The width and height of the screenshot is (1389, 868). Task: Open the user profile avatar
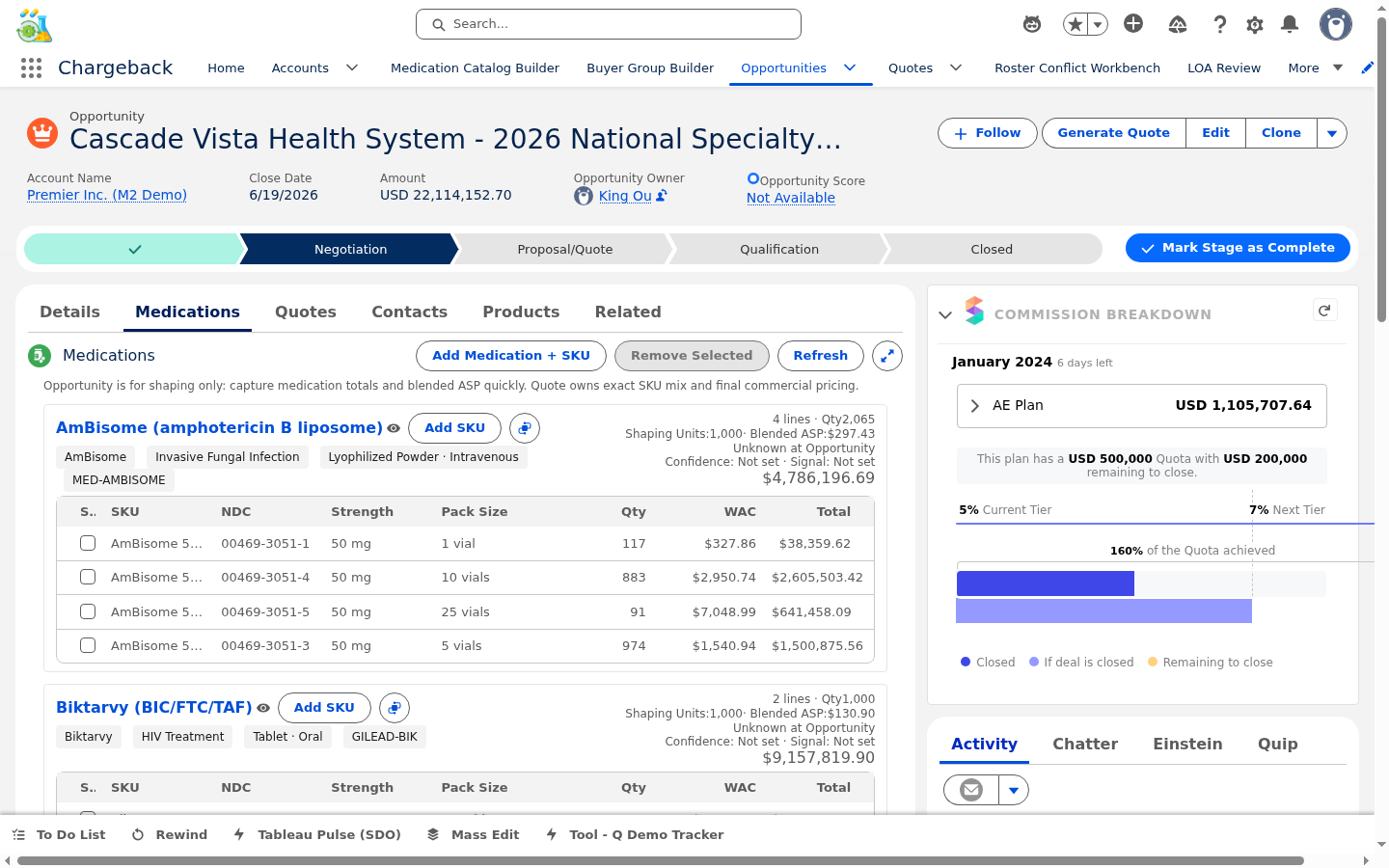point(1336,24)
